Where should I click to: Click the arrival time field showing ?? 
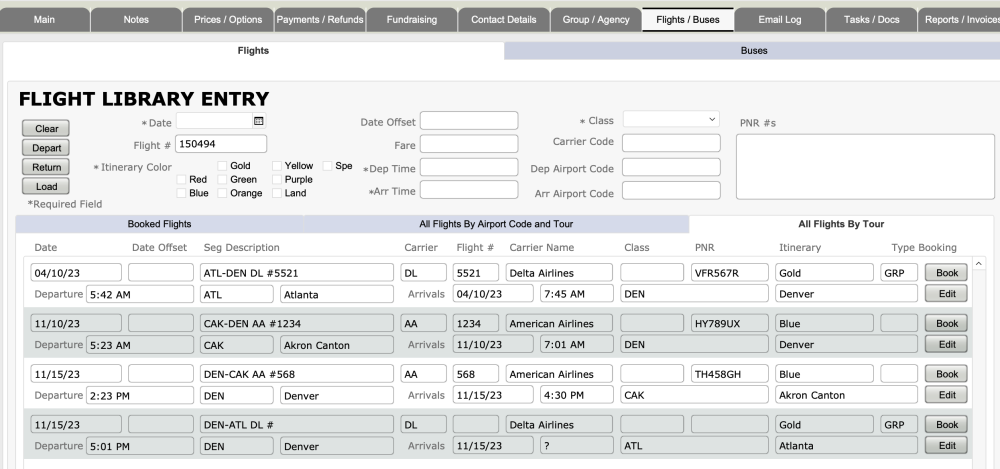pyautogui.click(x=577, y=445)
